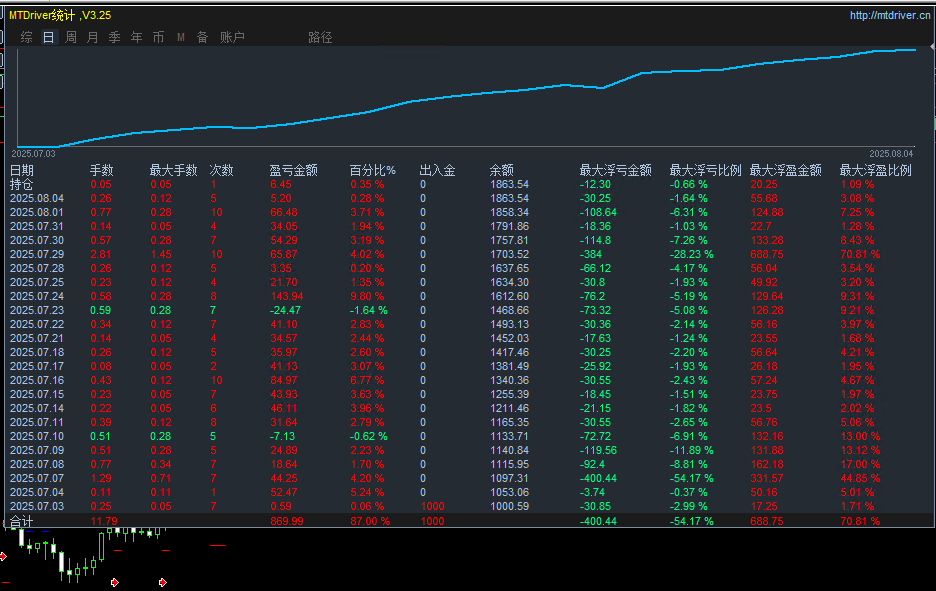Open the 币 currency tab
The image size is (936, 591).
click(158, 37)
